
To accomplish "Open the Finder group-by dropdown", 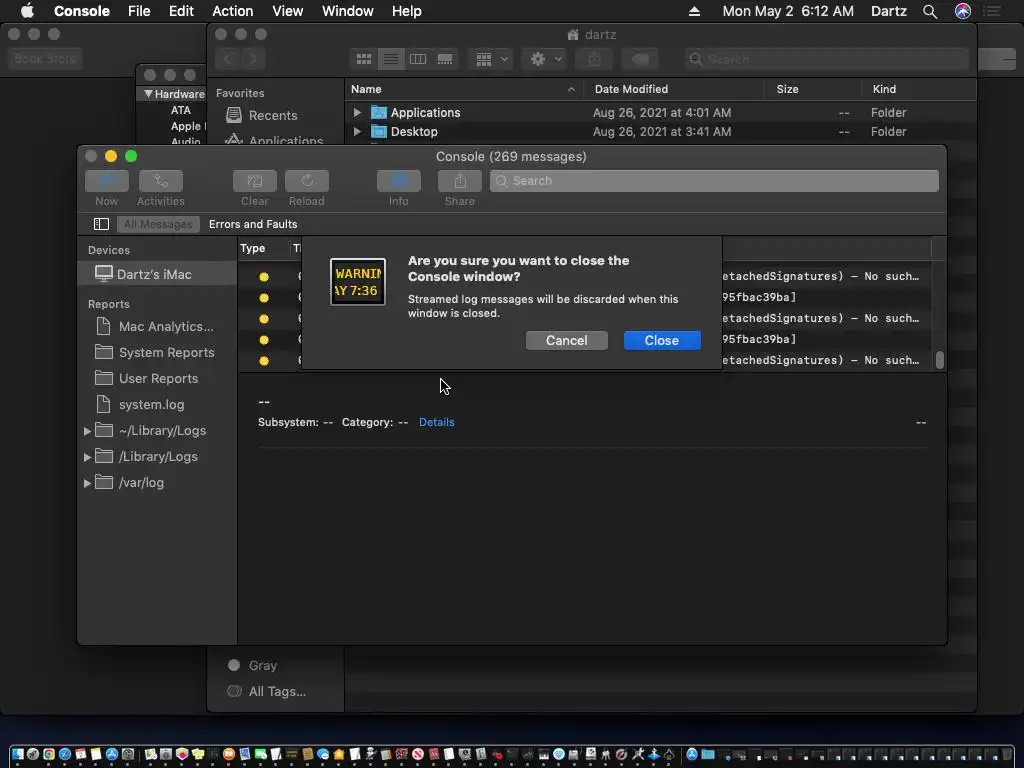I will [x=490, y=59].
